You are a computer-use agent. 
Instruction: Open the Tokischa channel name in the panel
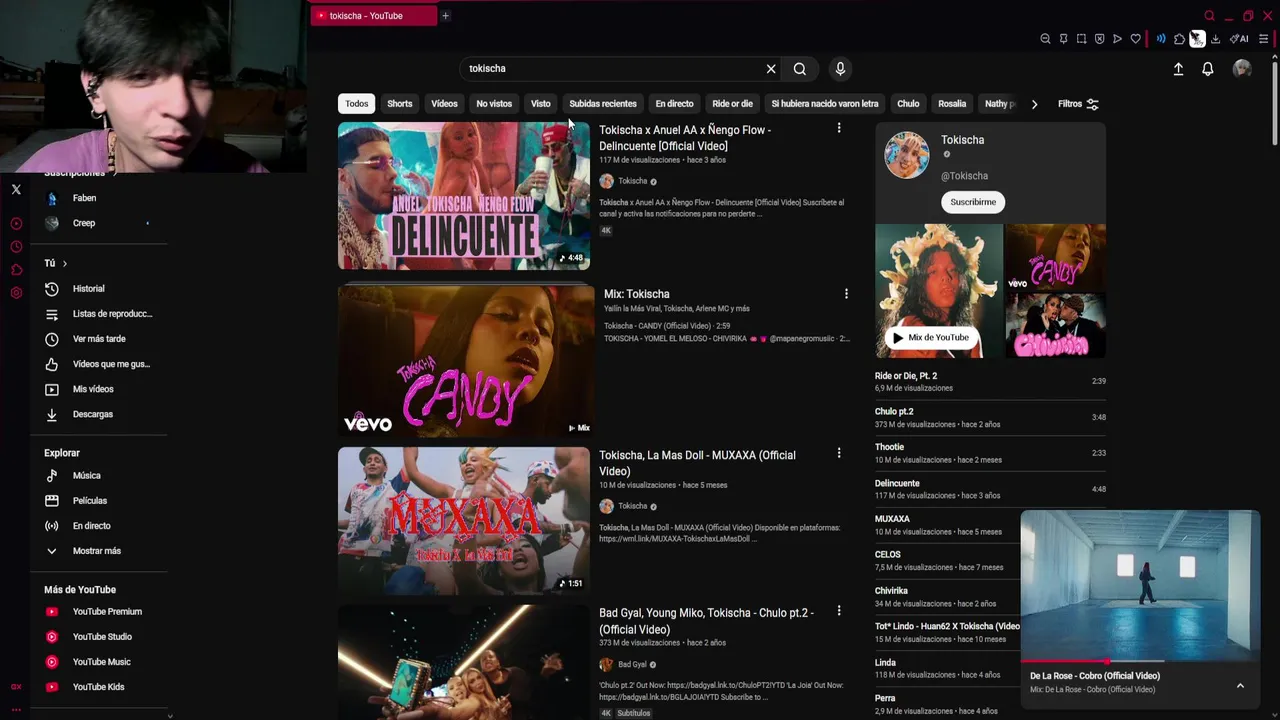coord(962,140)
